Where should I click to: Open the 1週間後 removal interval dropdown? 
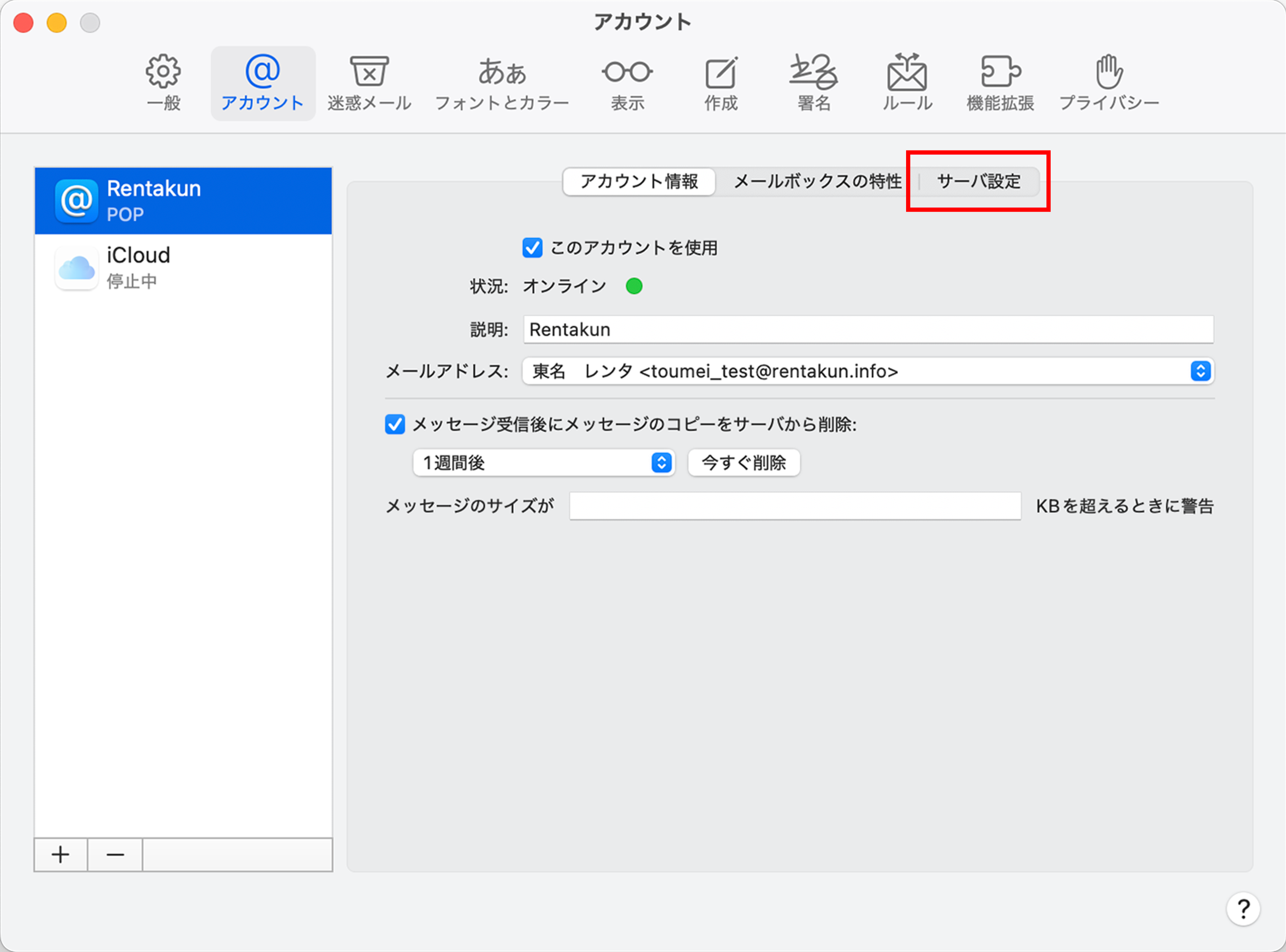543,463
